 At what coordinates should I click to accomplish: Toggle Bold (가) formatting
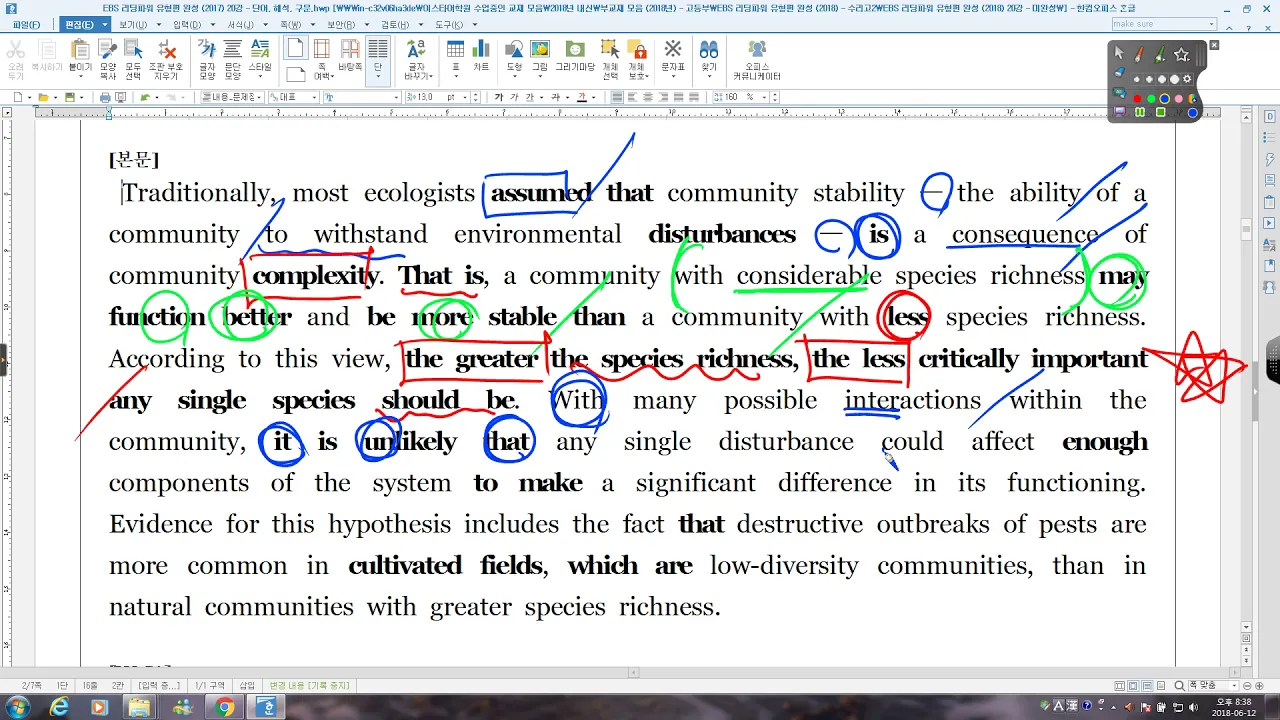(x=499, y=97)
